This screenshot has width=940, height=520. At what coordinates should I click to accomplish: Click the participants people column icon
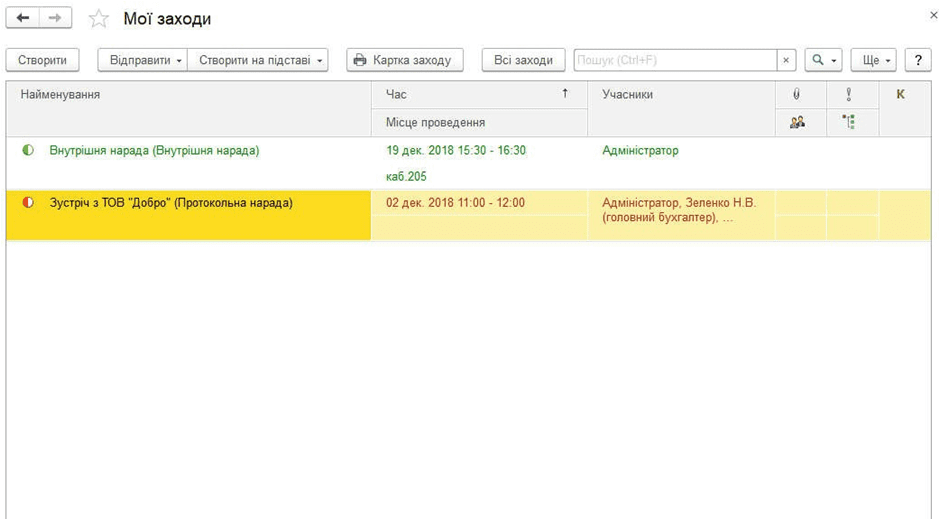point(797,122)
